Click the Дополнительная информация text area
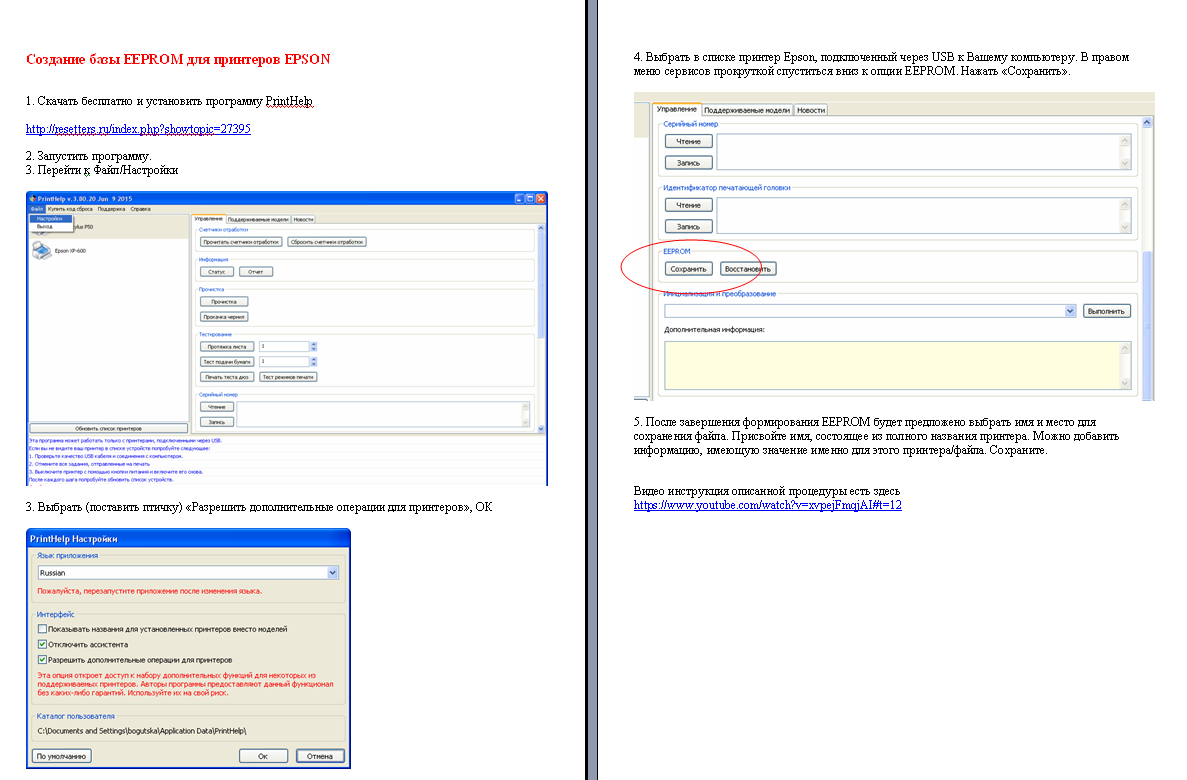The width and height of the screenshot is (1187, 780). click(x=897, y=366)
